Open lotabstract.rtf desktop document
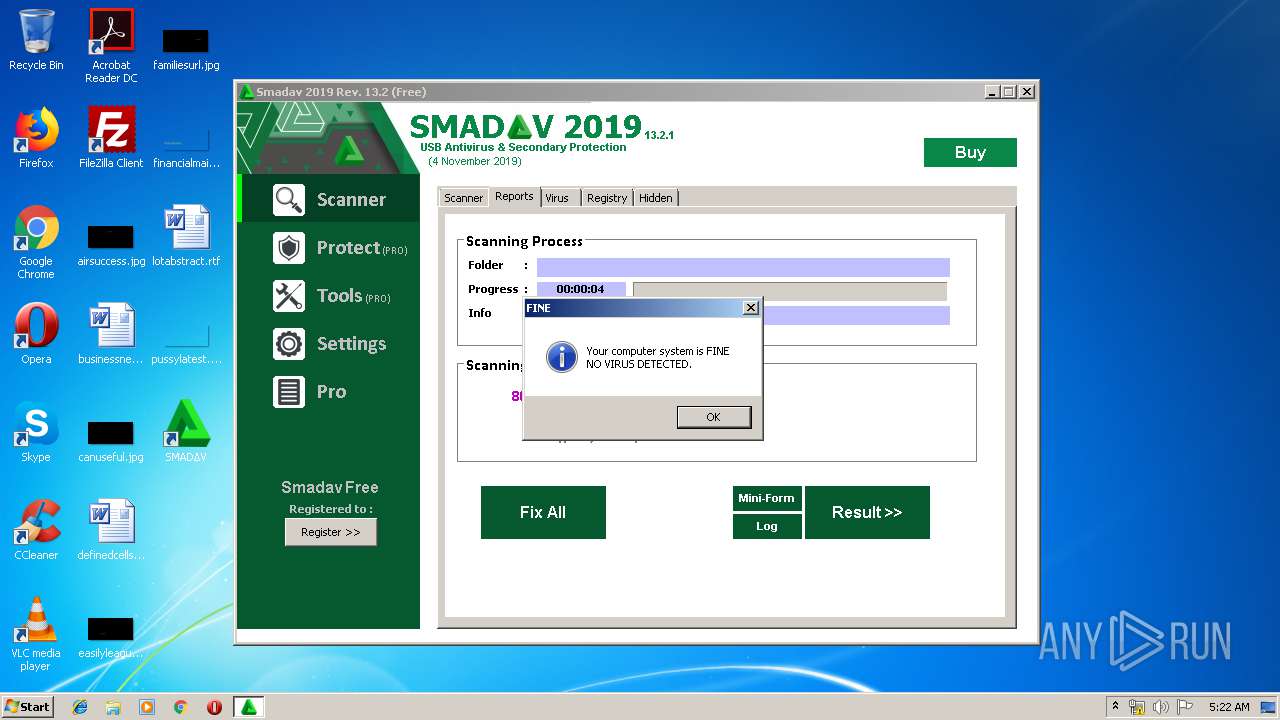 coord(186,236)
